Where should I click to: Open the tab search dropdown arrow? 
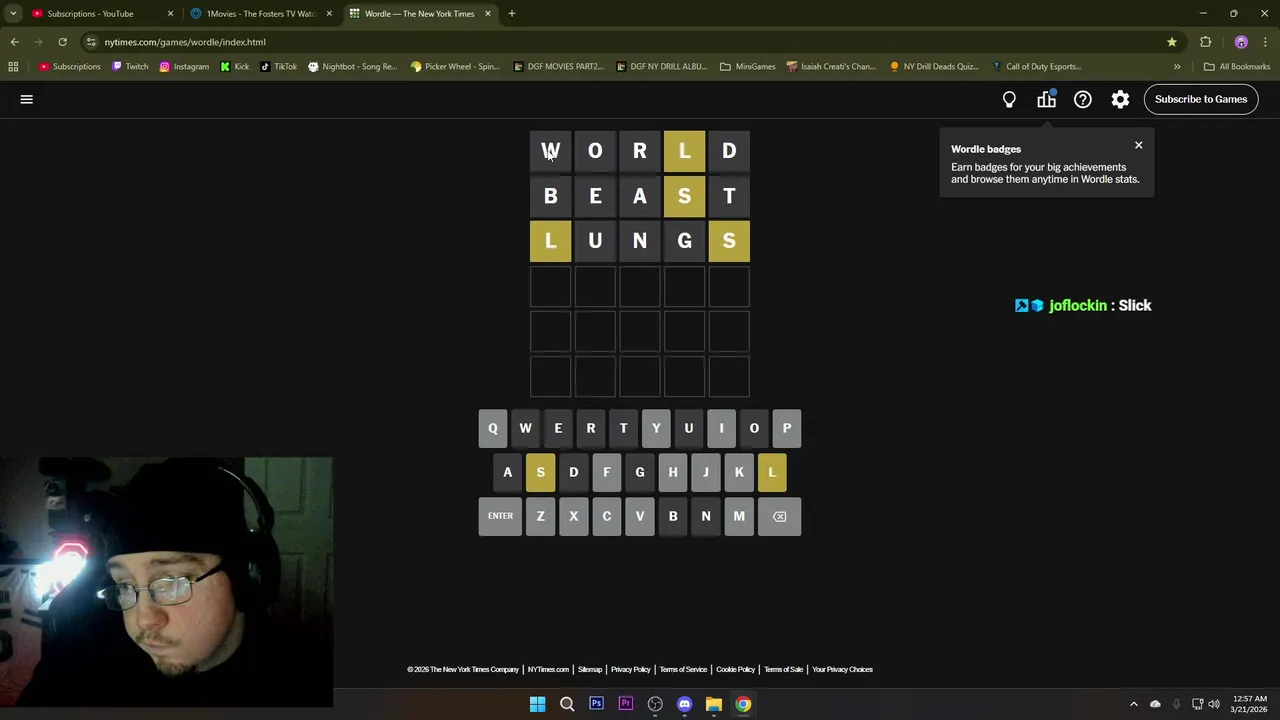[x=13, y=14]
